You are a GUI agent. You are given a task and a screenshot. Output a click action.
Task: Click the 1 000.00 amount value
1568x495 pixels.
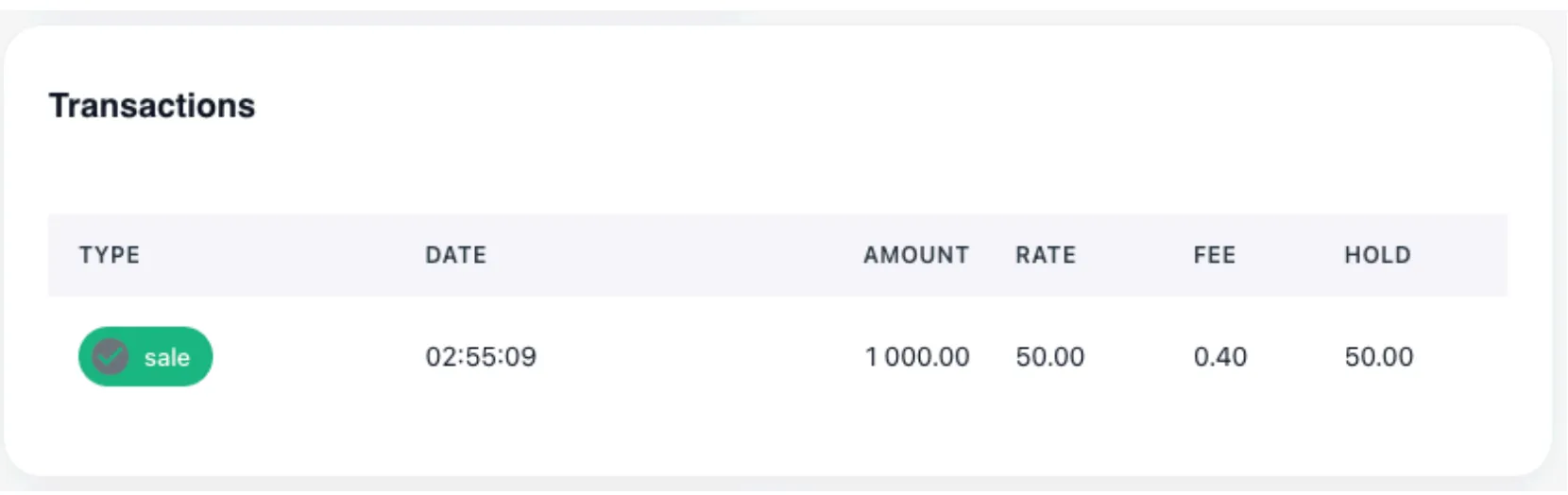pos(917,357)
